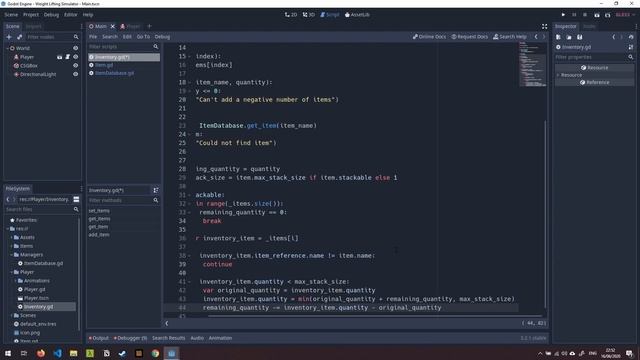Save the current resource in Inspector
The height and width of the screenshot is (360, 640).
(580, 37)
